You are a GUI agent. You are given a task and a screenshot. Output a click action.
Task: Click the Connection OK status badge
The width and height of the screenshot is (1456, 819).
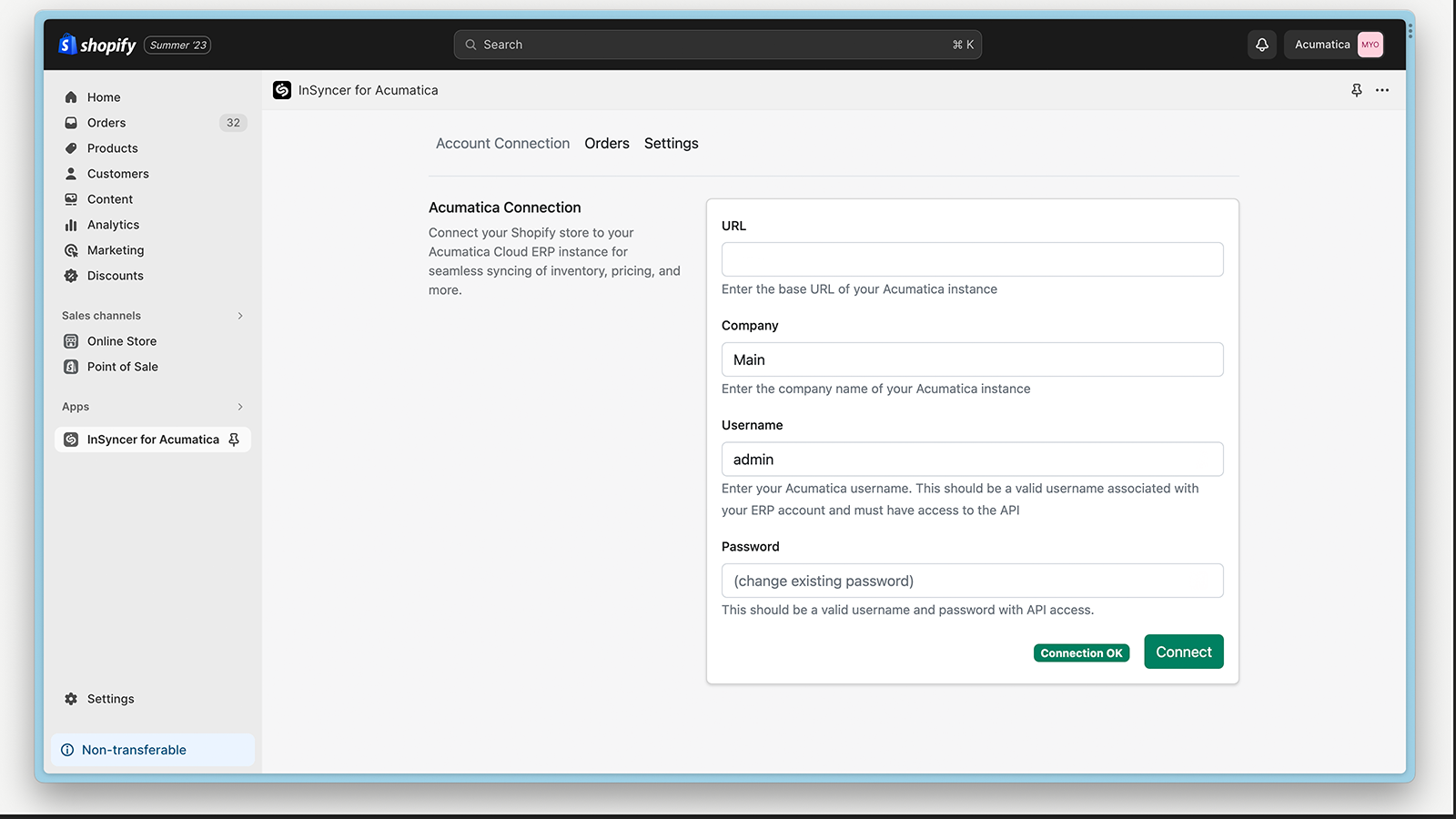1081,653
